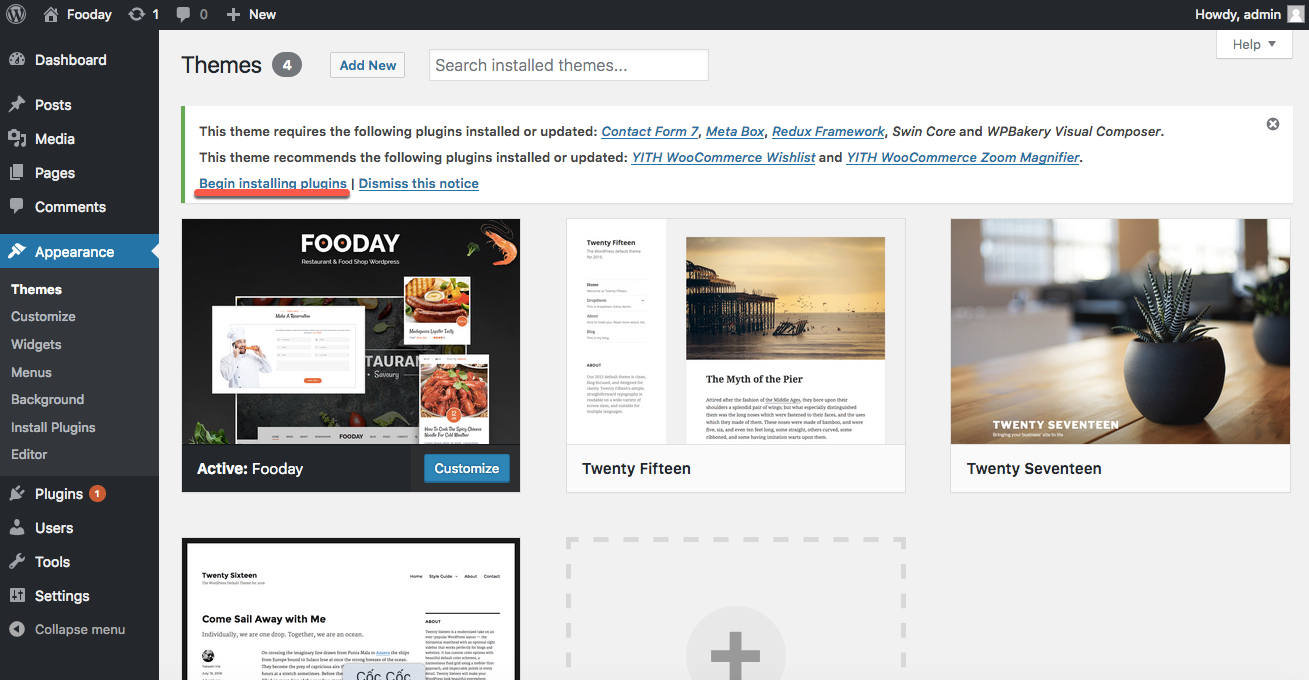The width and height of the screenshot is (1309, 680).
Task: Open the Contact Form 7 plugin link
Action: (650, 131)
